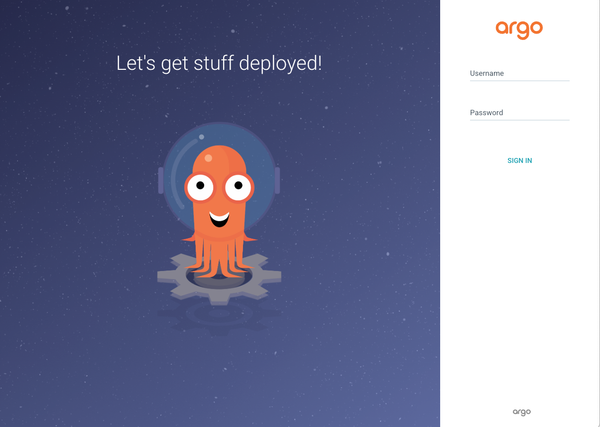Viewport: 600px width, 427px height.
Task: Click the Username field label
Action: click(487, 73)
